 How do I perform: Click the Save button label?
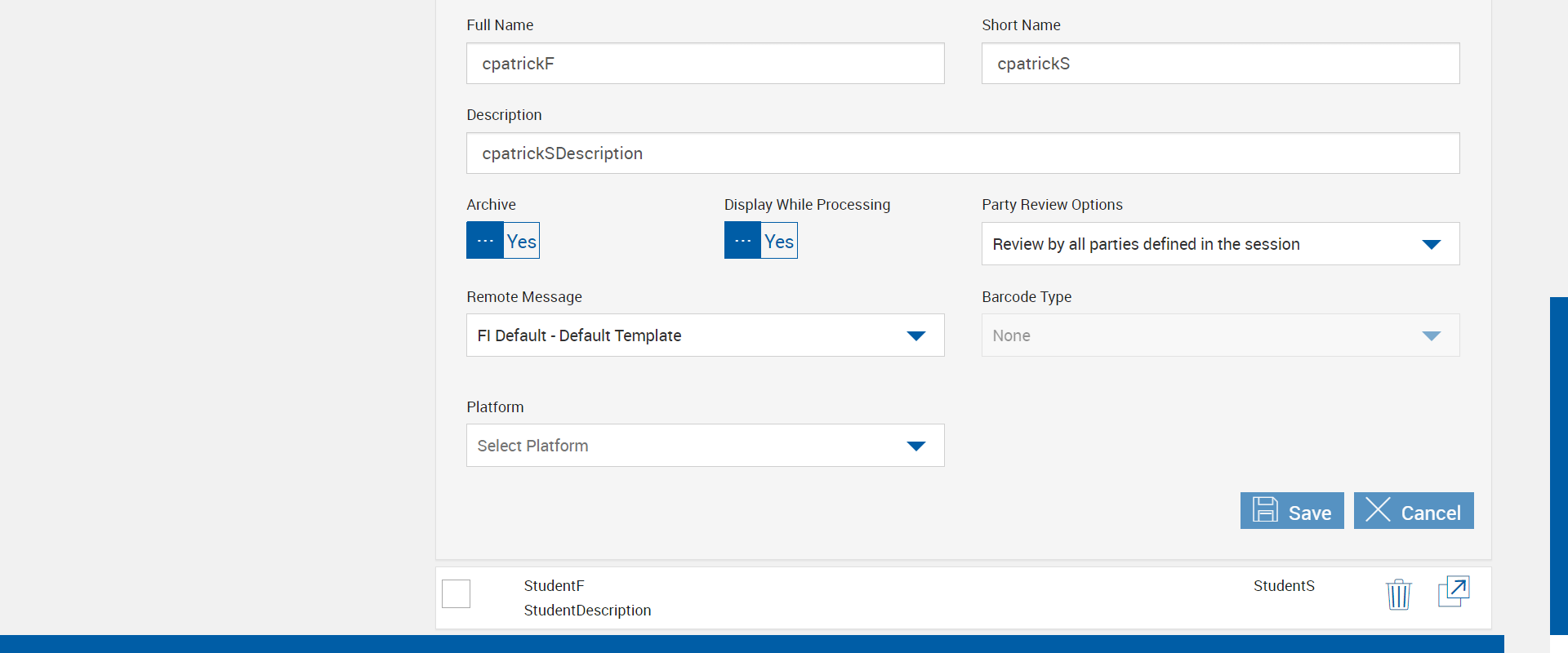[1309, 513]
